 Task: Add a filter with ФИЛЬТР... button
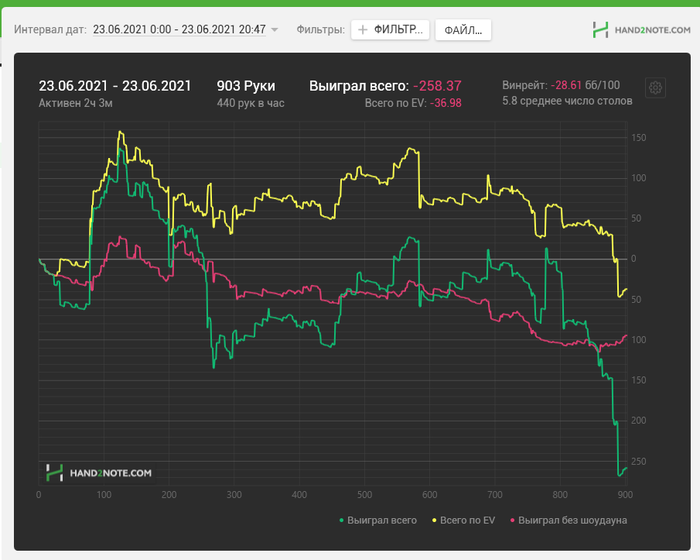[x=390, y=30]
